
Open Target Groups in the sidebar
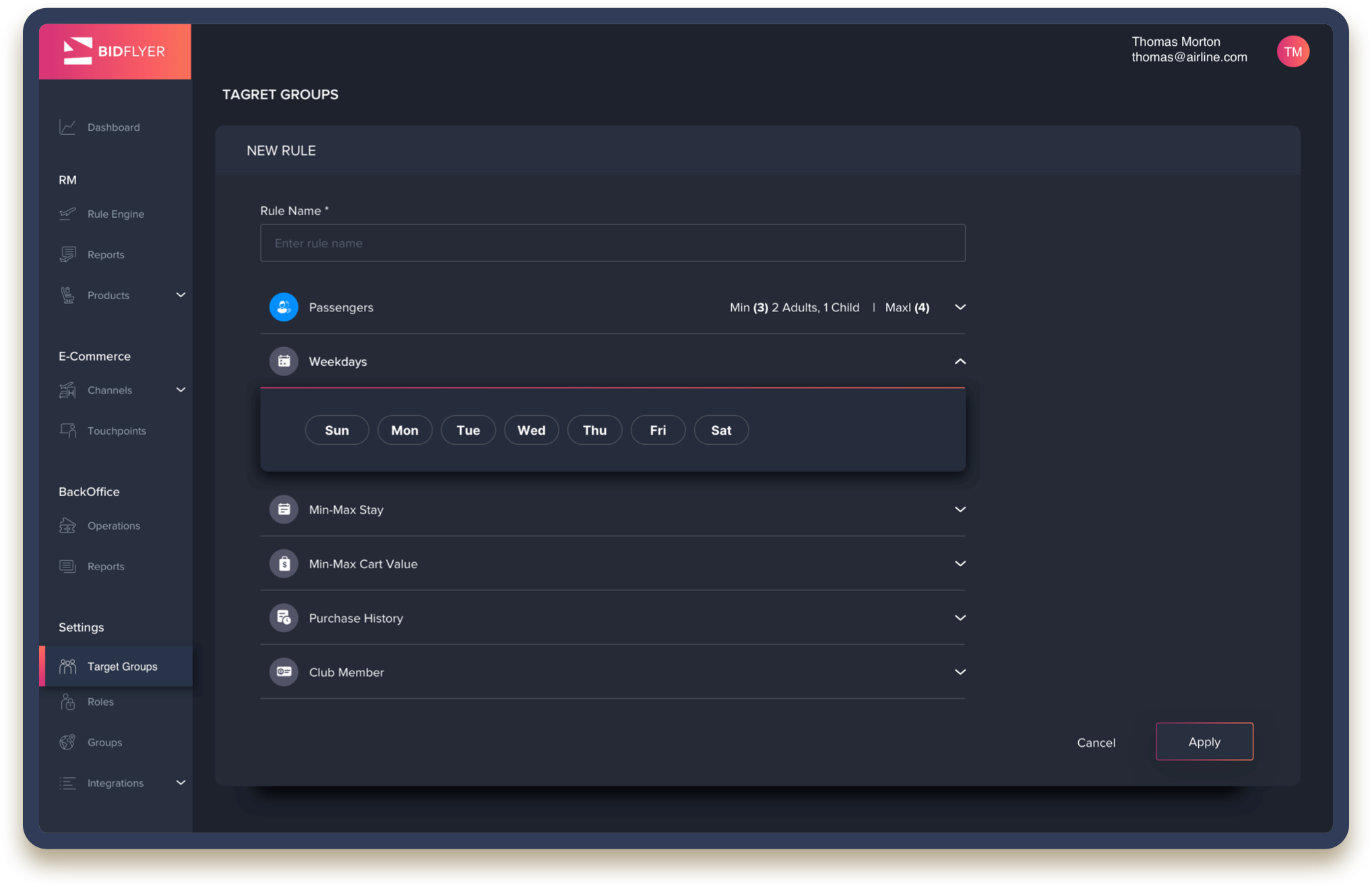click(x=121, y=667)
